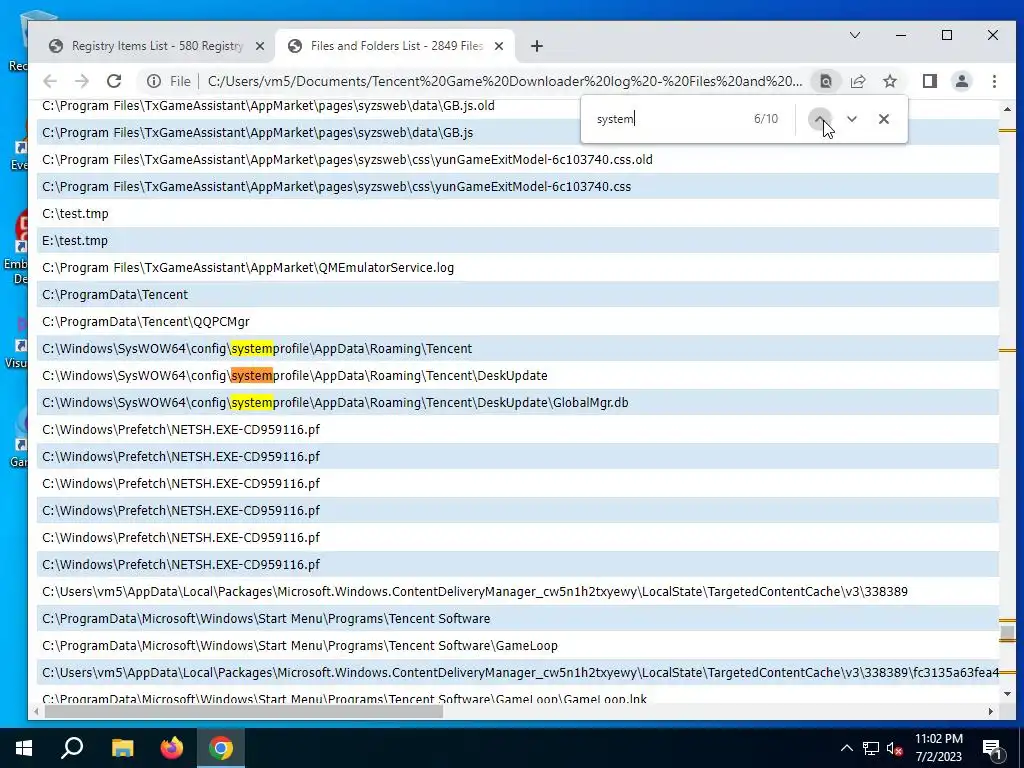Screen dimensions: 1024x768
Task: Click the vertical scrollbar down arrow
Action: pos(1007,694)
